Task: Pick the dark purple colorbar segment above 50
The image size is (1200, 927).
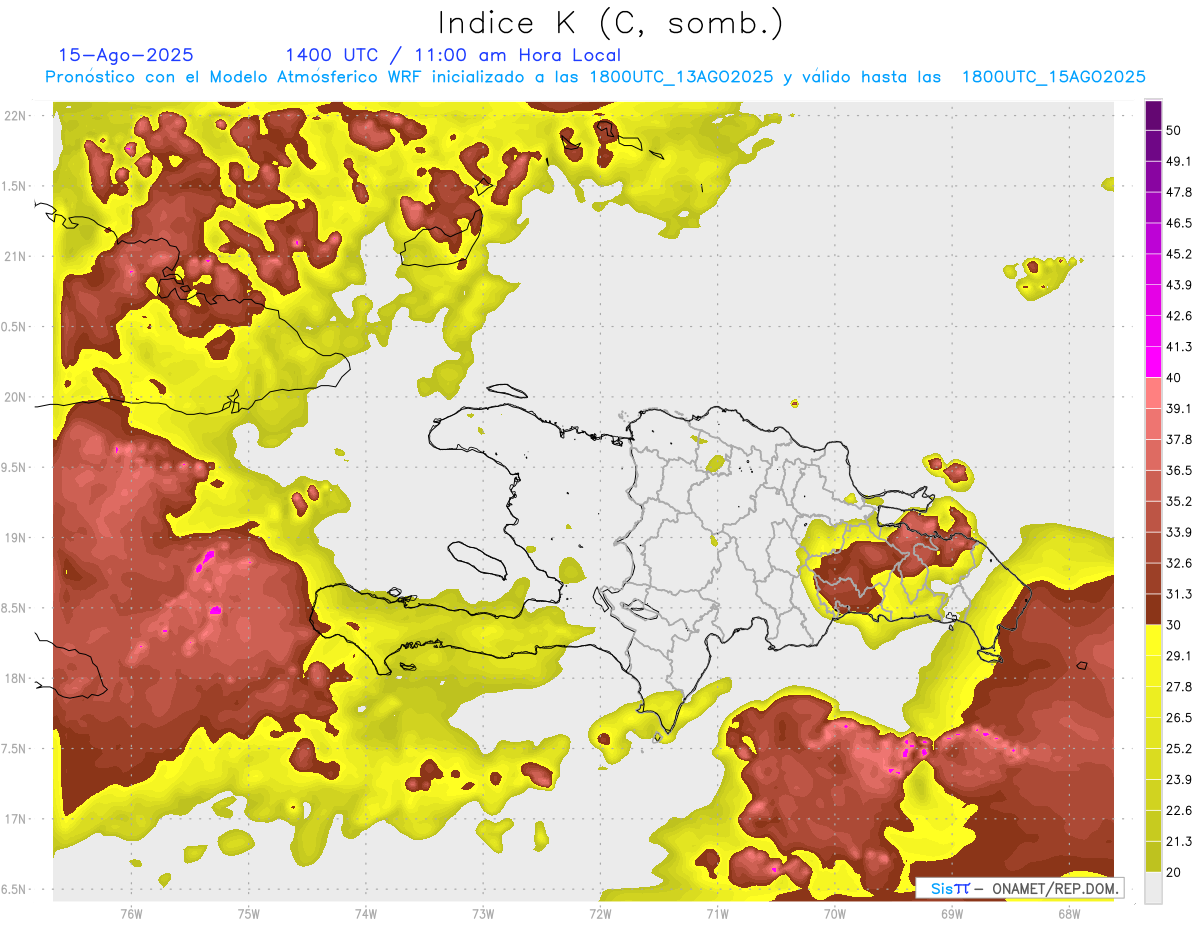Action: pos(1153,116)
